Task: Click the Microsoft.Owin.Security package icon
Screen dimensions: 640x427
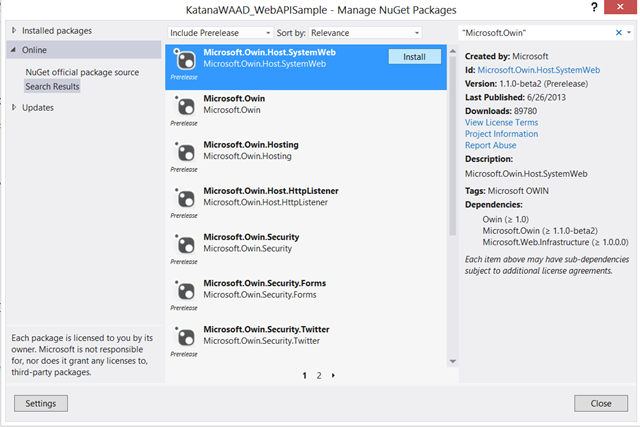Action: [185, 245]
